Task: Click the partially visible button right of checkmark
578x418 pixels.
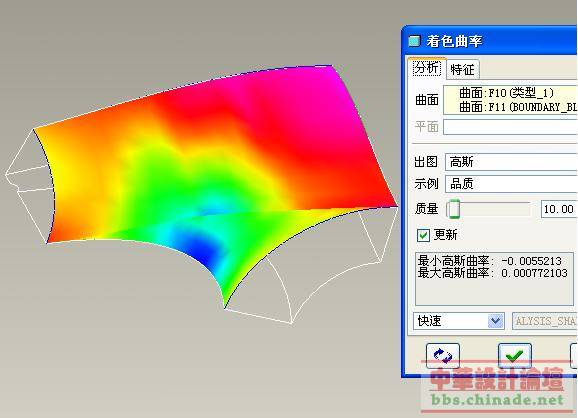Action: (574, 355)
